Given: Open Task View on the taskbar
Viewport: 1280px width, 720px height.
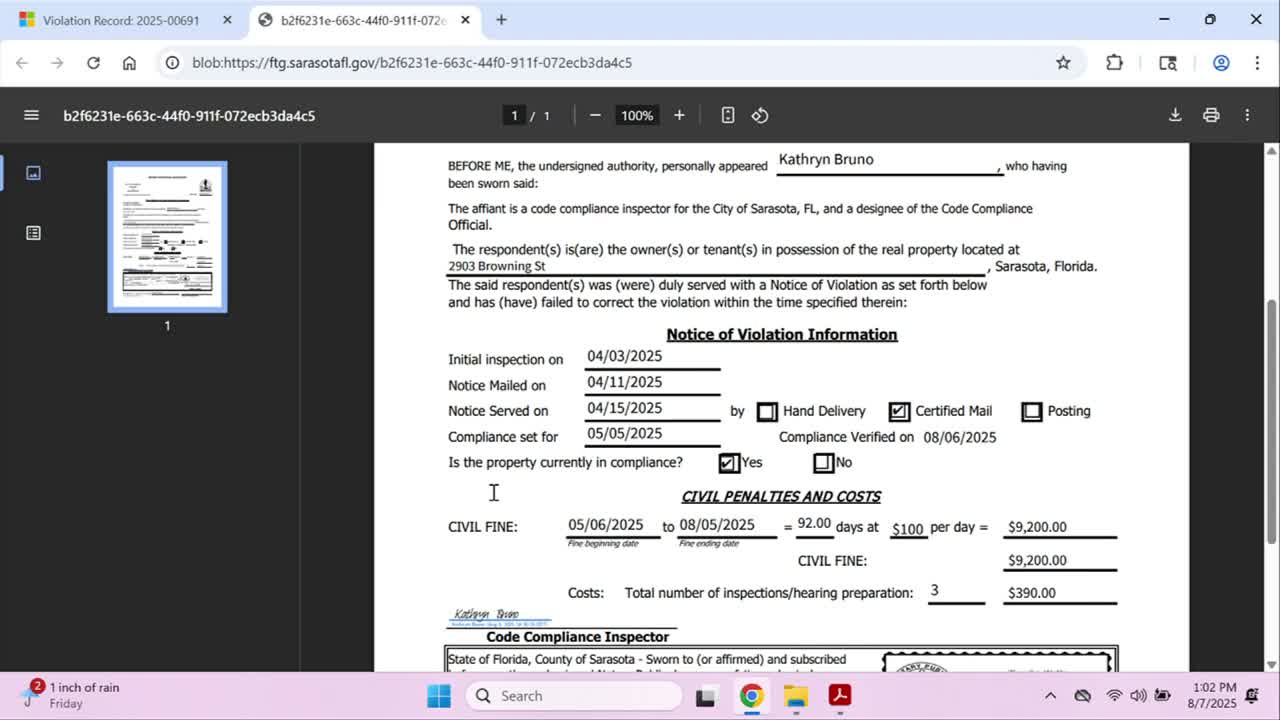Looking at the screenshot, I should [706, 696].
